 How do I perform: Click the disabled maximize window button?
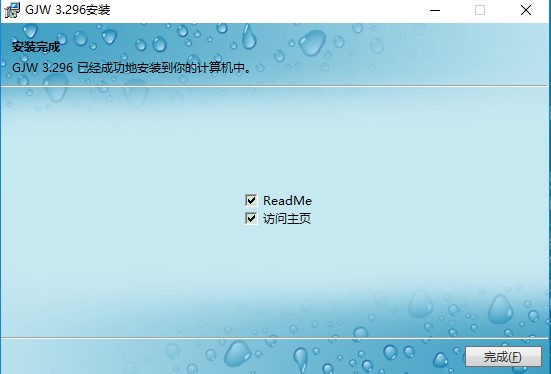[480, 10]
